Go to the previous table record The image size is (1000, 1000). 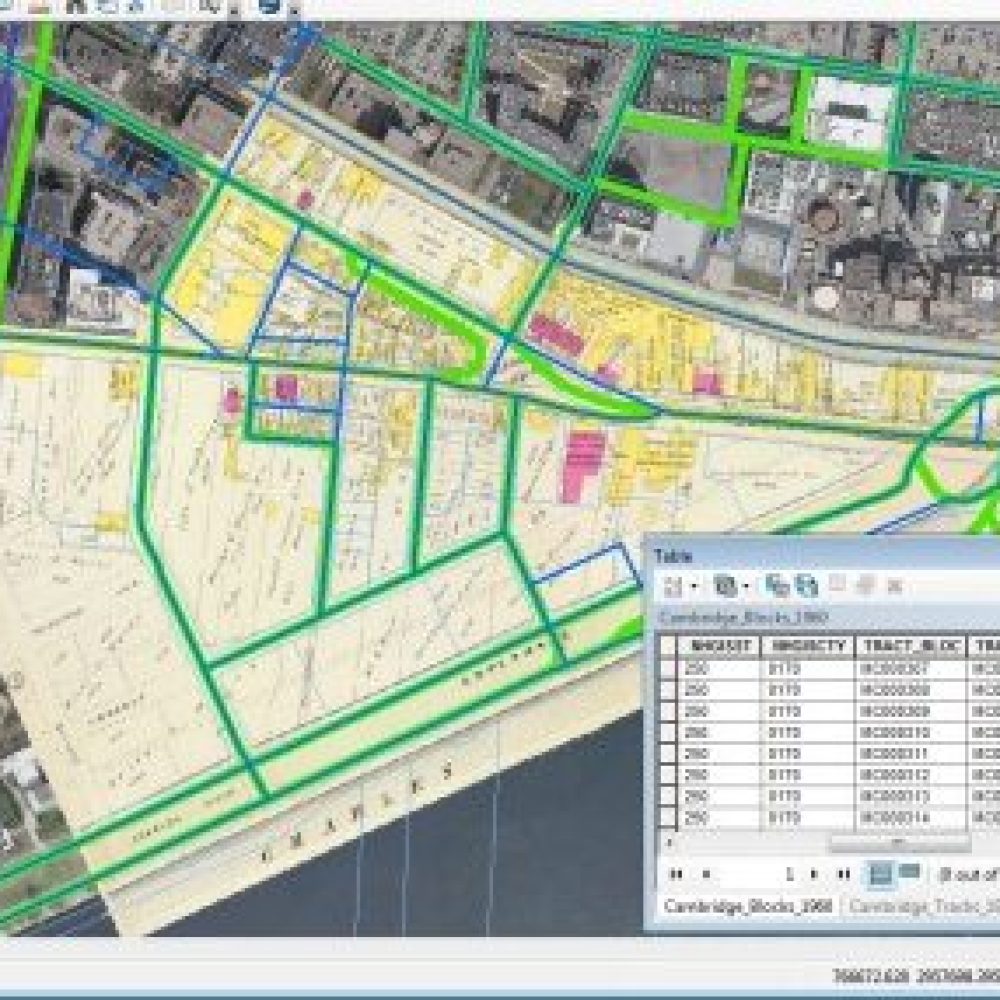tap(707, 873)
